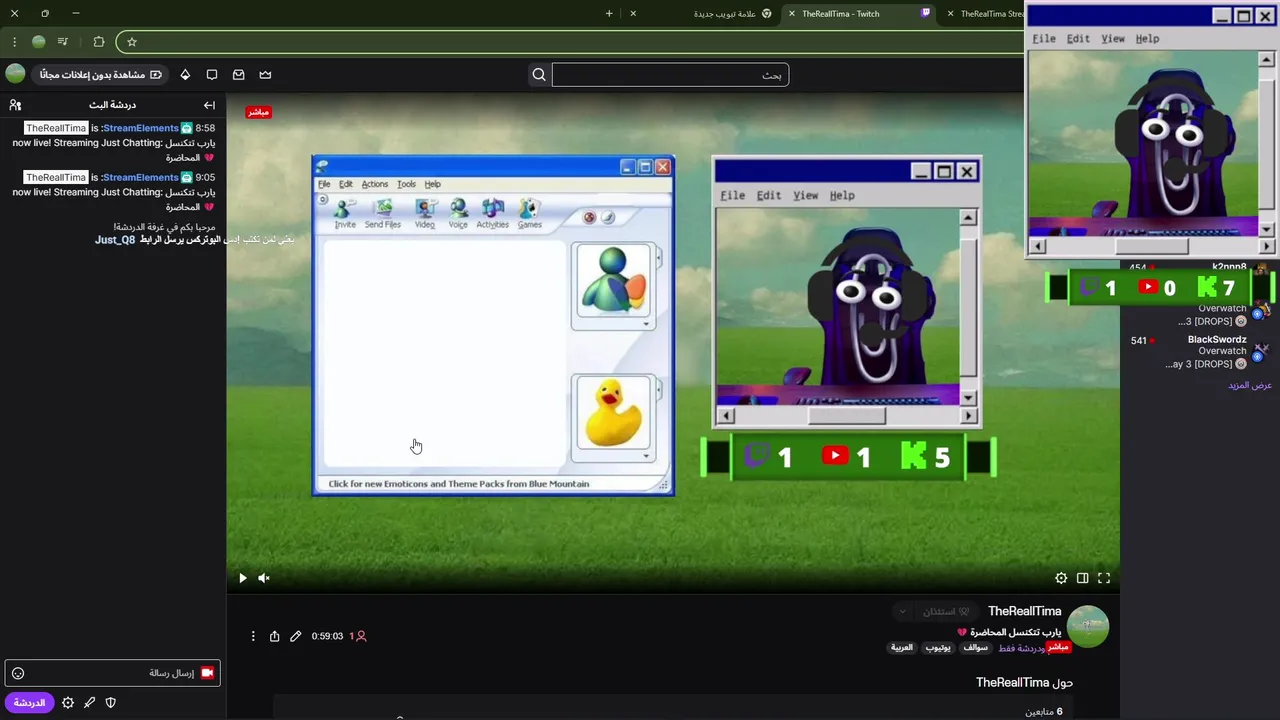The image size is (1280, 720).
Task: Click the Send Files icon in Messenger
Action: [x=383, y=213]
